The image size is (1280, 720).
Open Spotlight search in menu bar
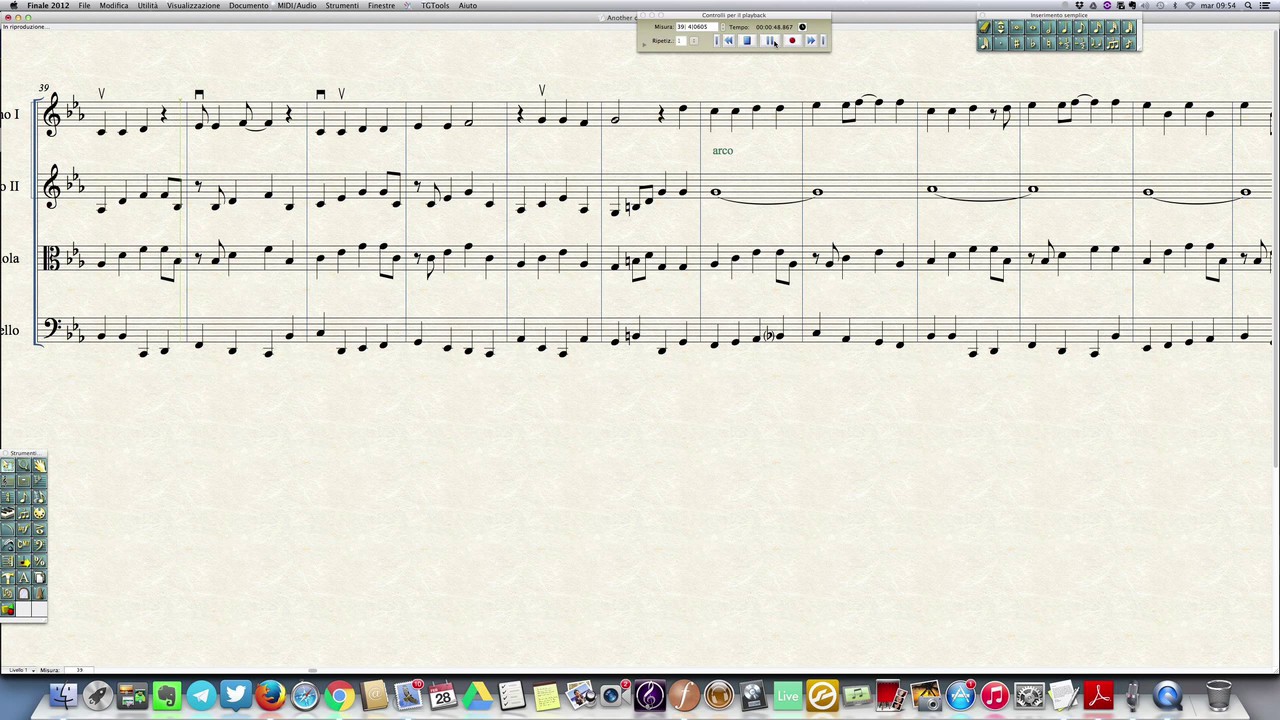click(x=1248, y=5)
